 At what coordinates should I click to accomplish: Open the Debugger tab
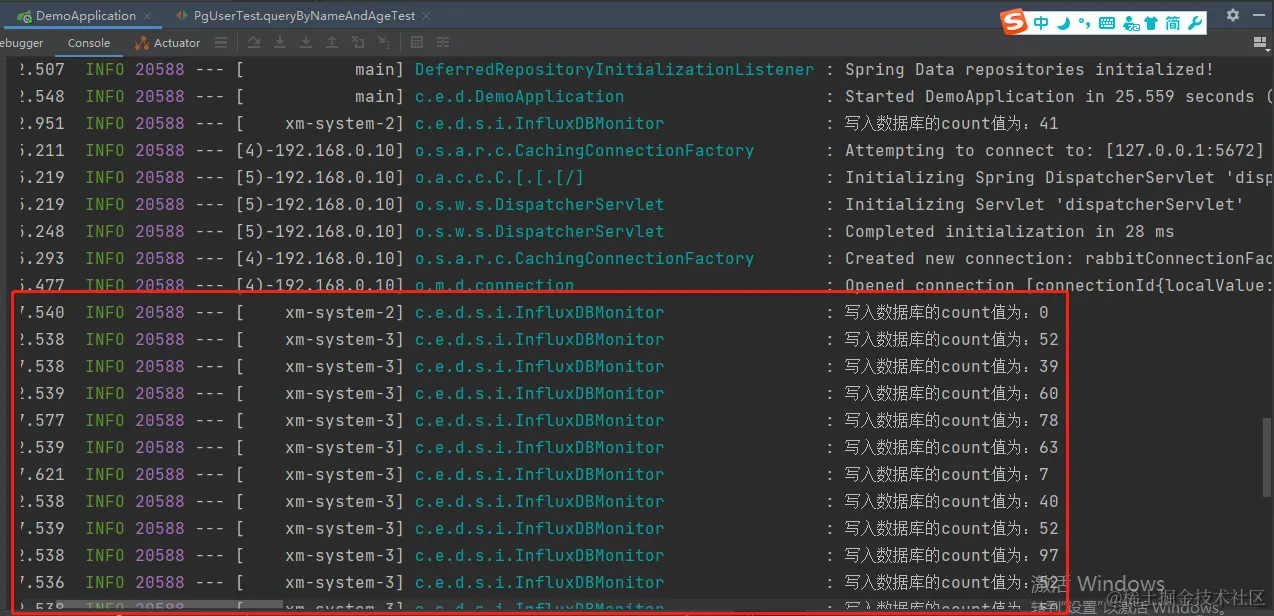[x=22, y=43]
